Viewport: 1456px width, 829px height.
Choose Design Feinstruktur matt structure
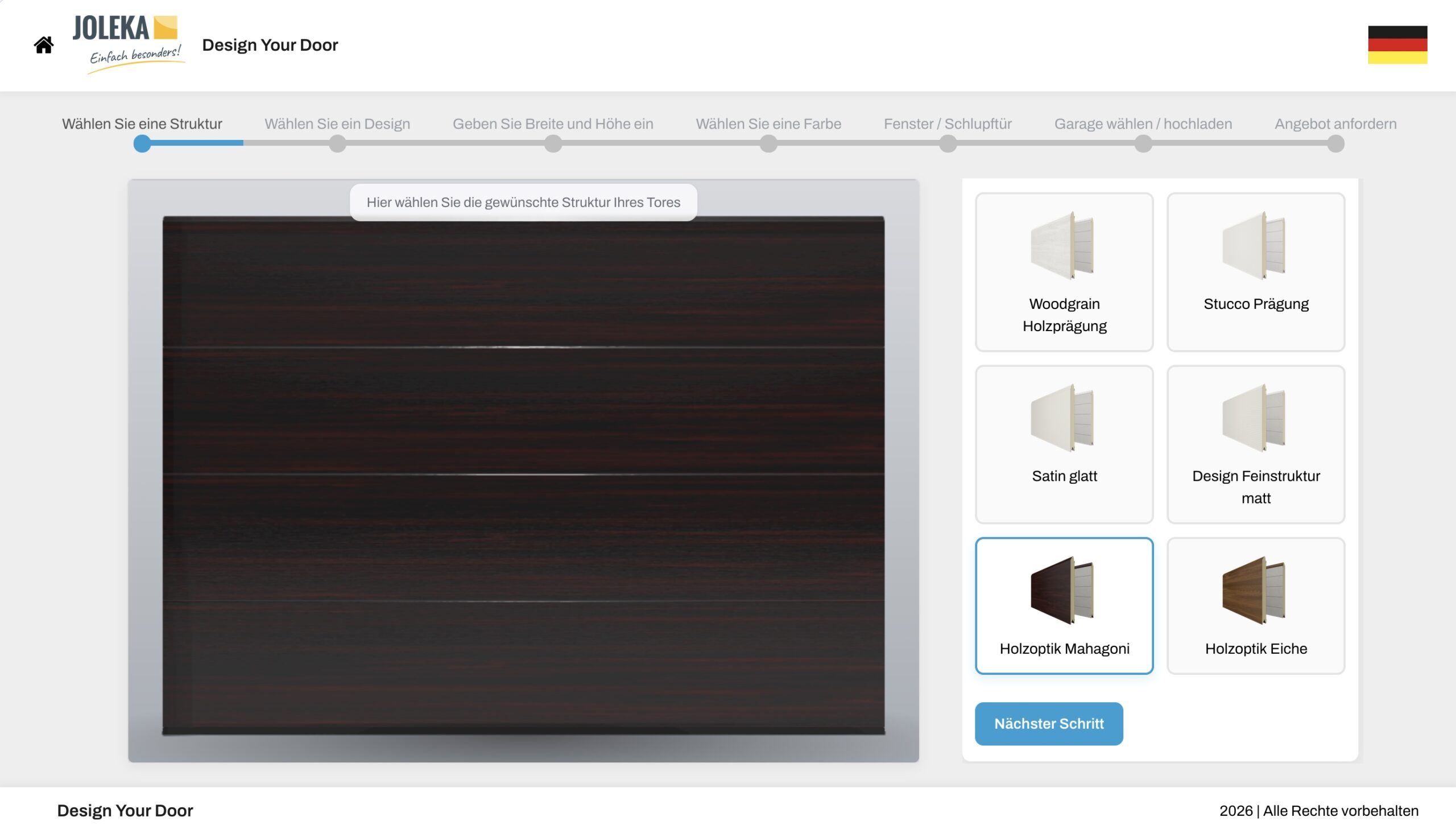click(1256, 445)
